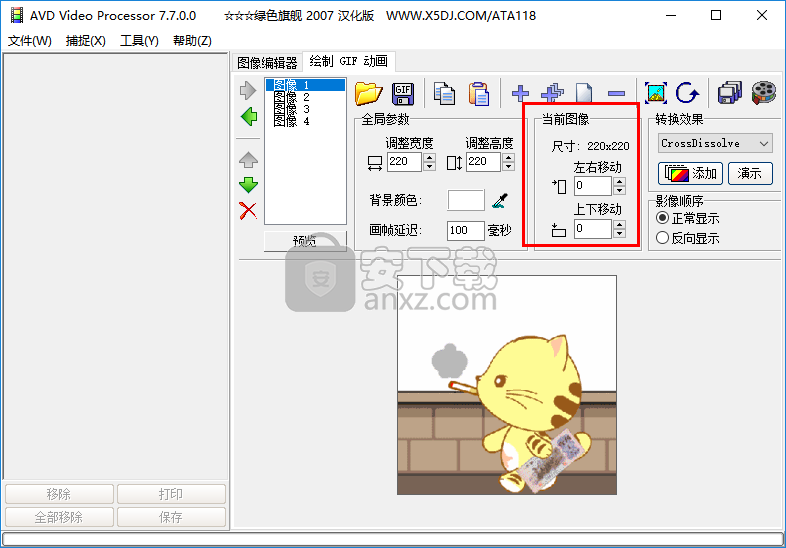Click the gray right arrow icon
This screenshot has width=786, height=548.
[248, 91]
